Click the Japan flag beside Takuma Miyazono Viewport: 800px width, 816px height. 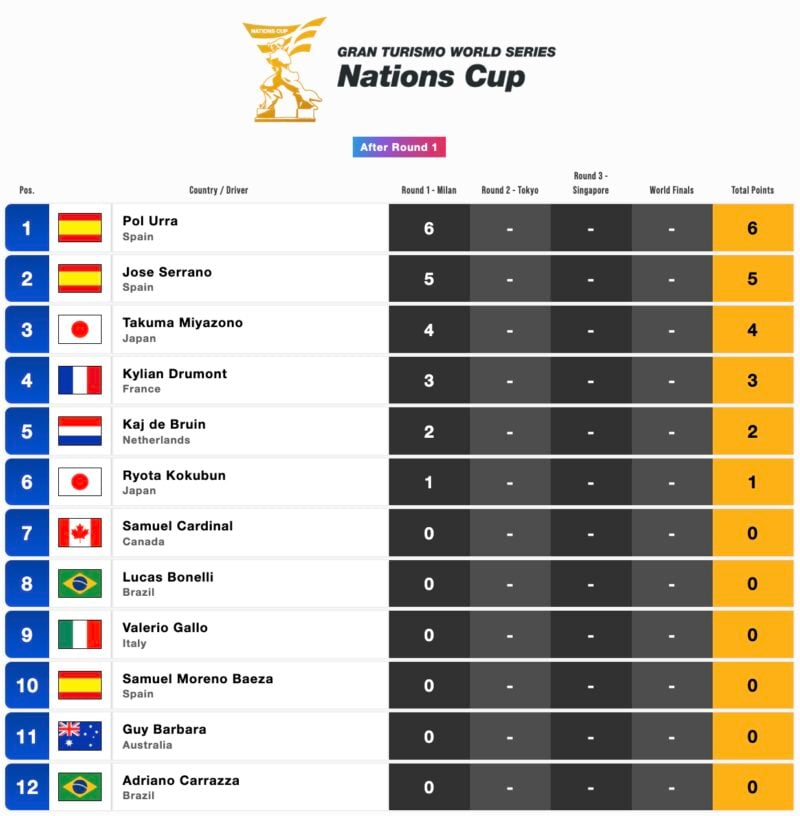coord(80,329)
